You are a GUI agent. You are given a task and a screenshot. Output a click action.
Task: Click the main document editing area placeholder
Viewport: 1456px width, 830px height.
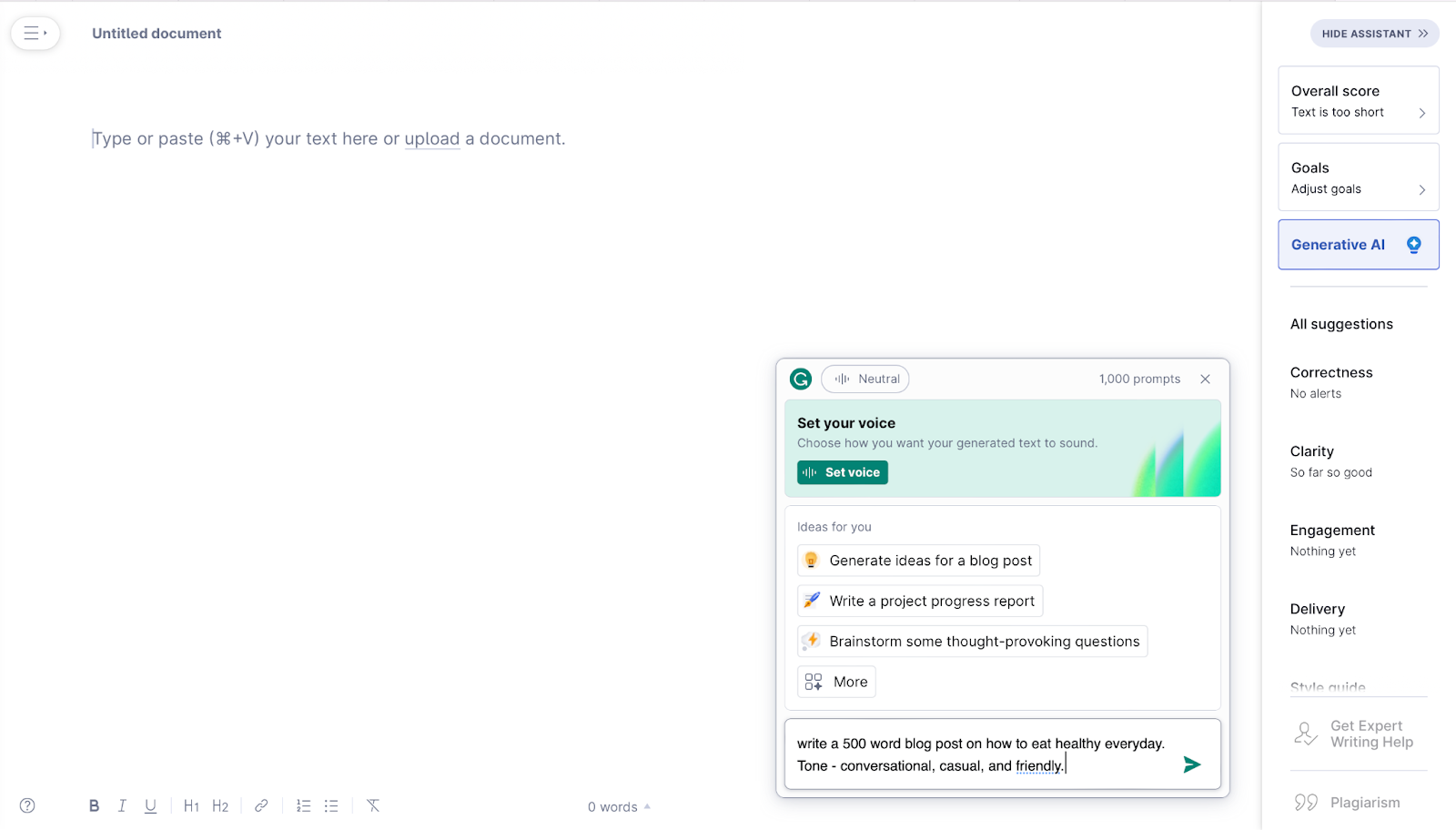tap(329, 138)
